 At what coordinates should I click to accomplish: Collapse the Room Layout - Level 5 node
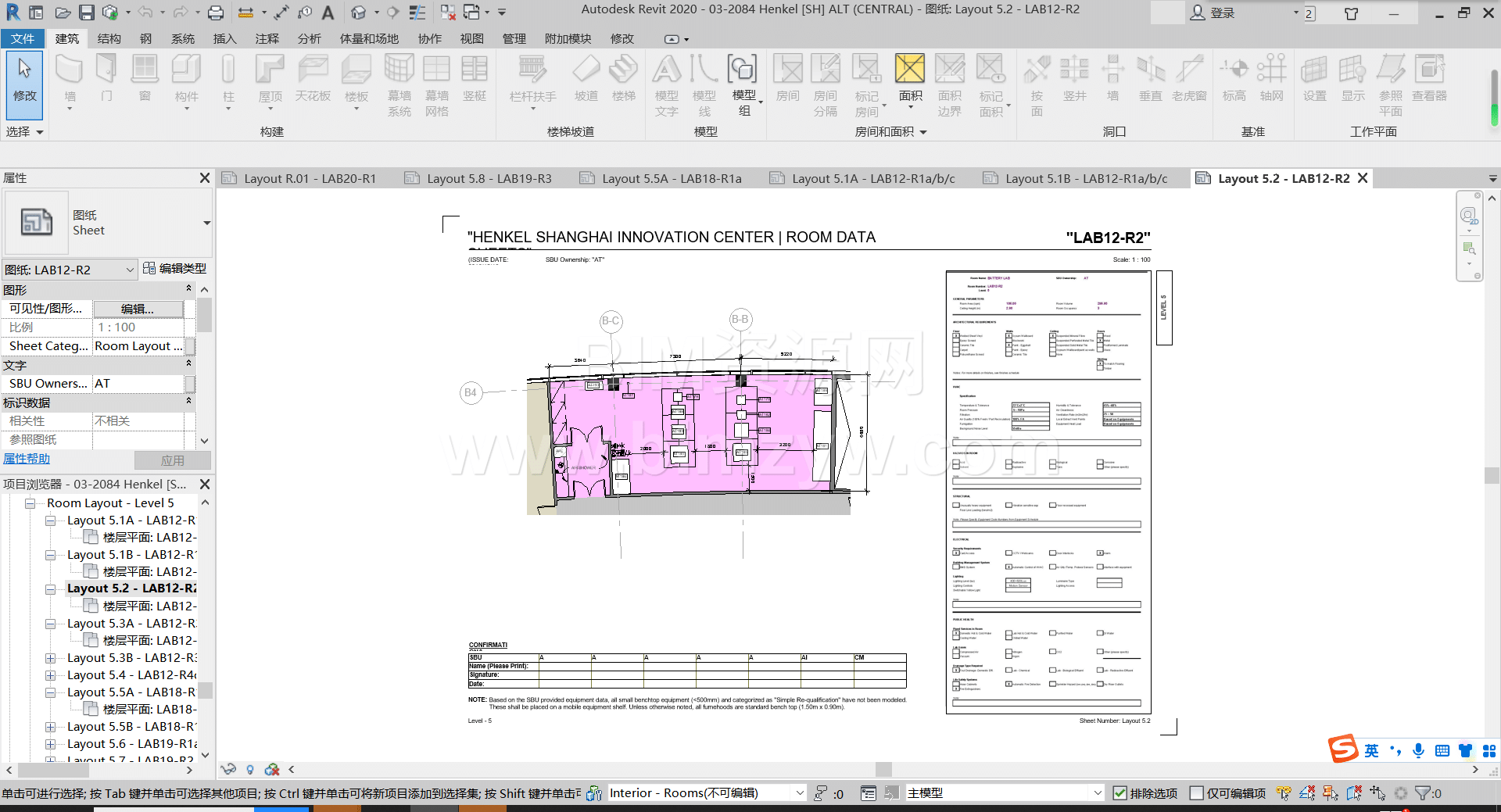coord(30,503)
